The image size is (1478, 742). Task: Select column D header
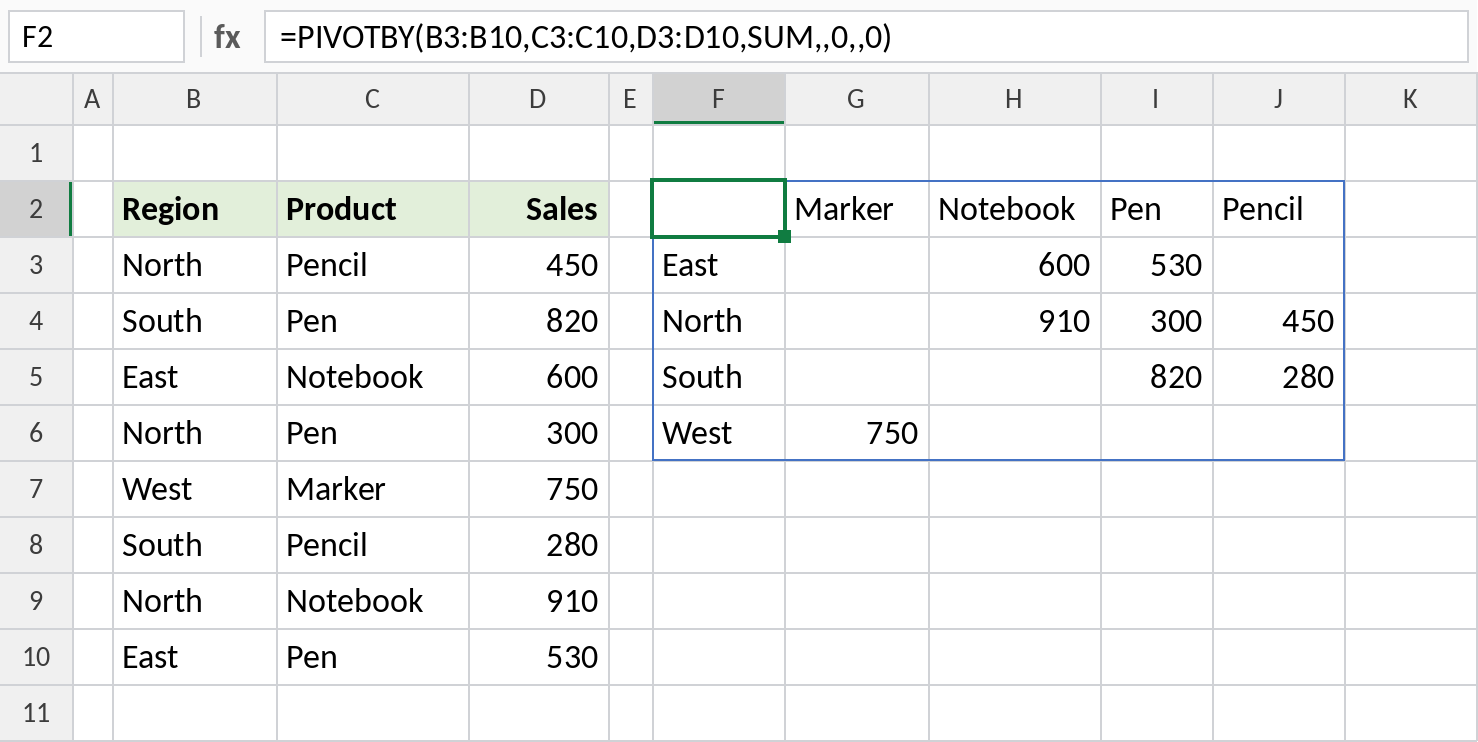[x=539, y=99]
